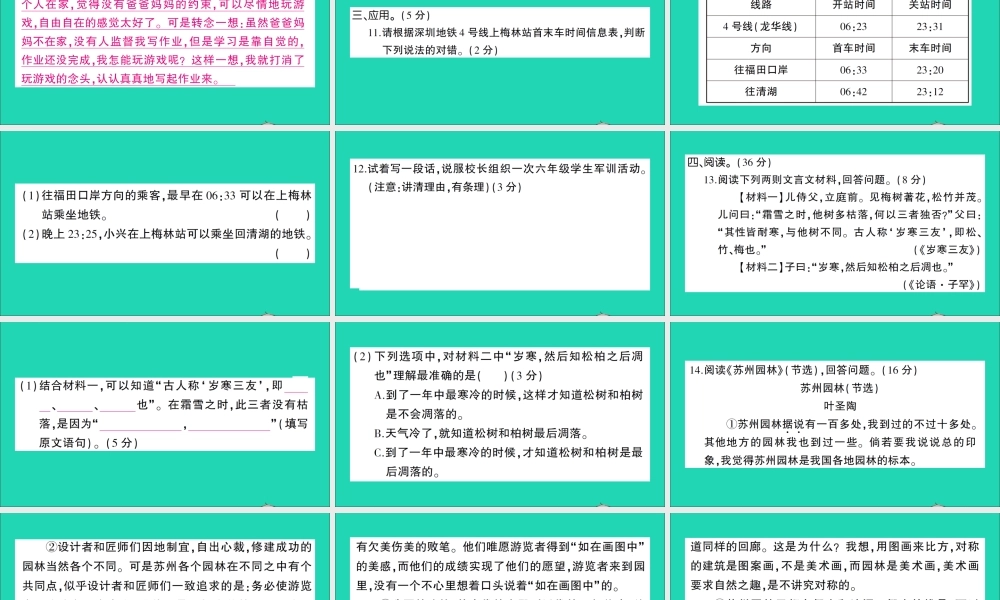
Task: Click the table cell 往清湖
Action: [760, 91]
